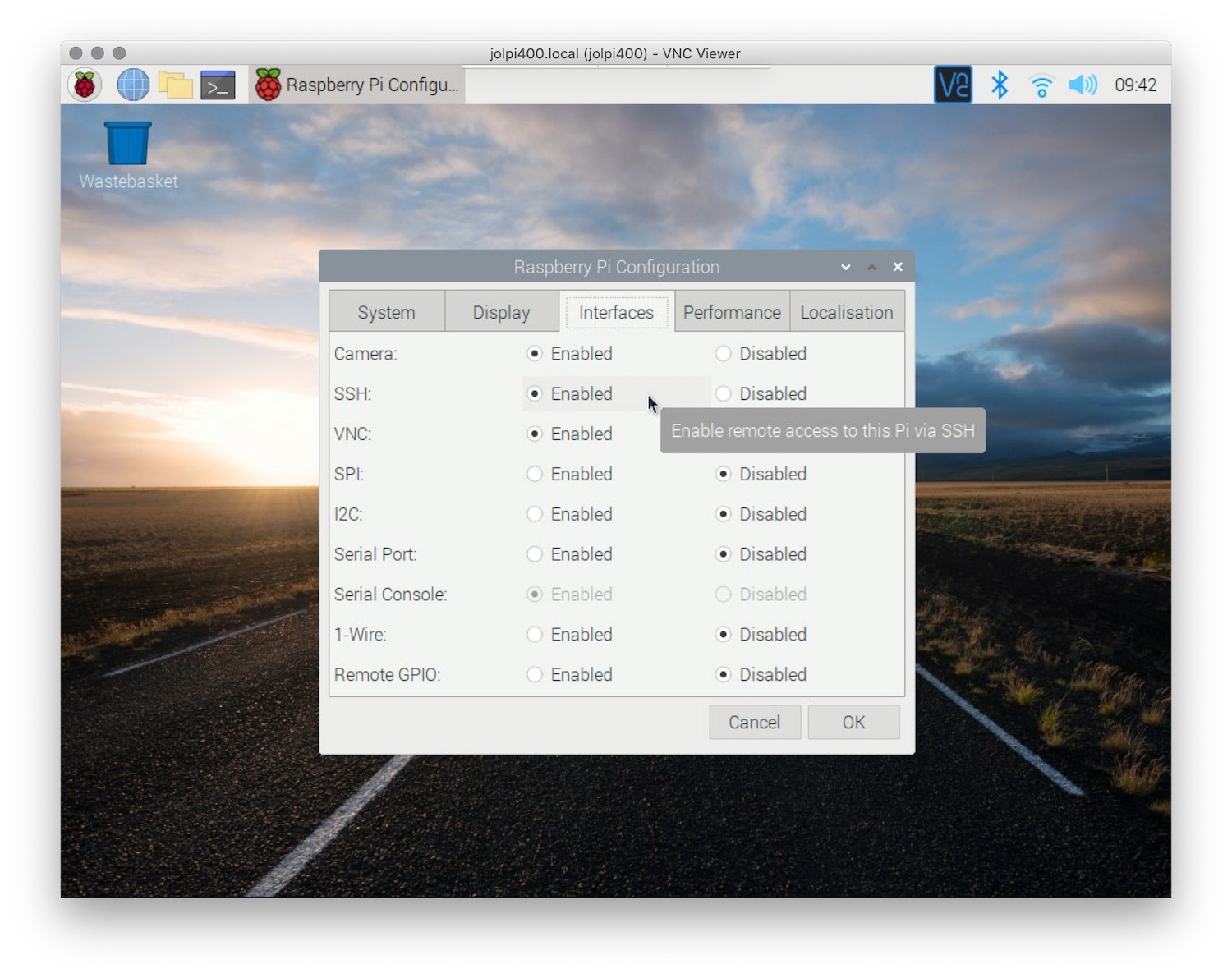Confirm settings with the OK button

(853, 722)
